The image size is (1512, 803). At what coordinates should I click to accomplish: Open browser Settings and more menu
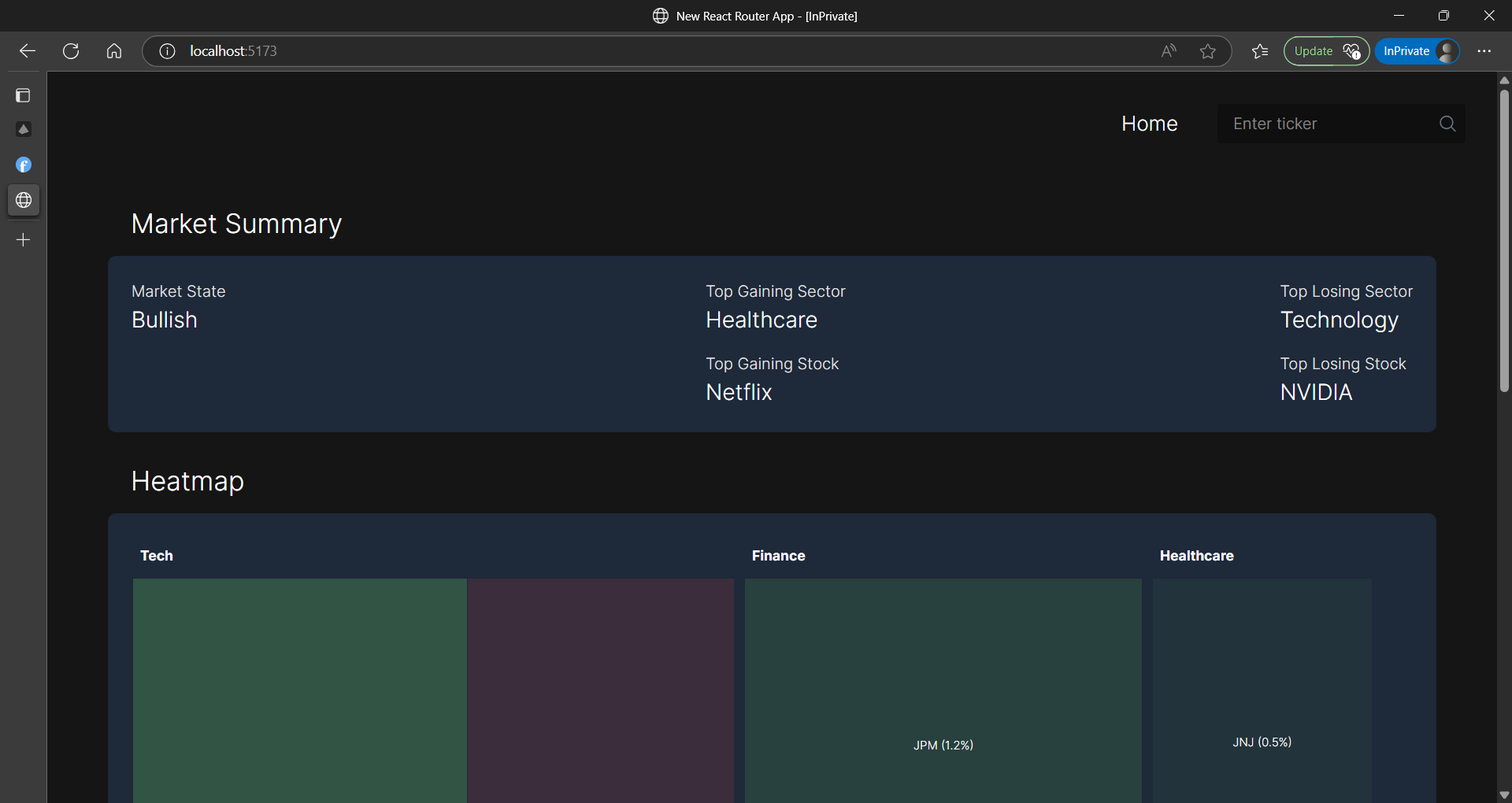[x=1484, y=51]
